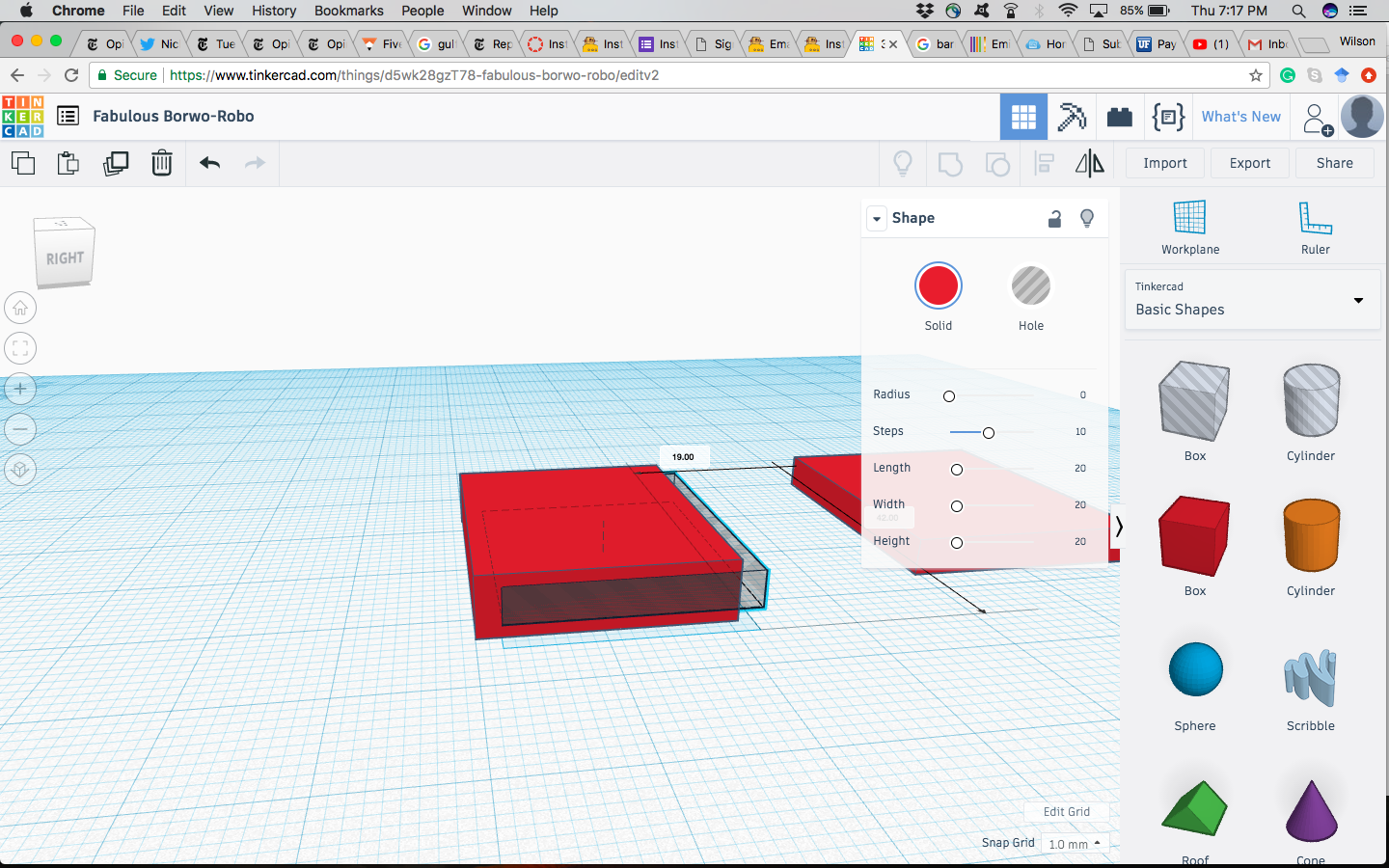1389x868 pixels.
Task: Collapse the shapes sidebar chevron
Action: [1118, 527]
